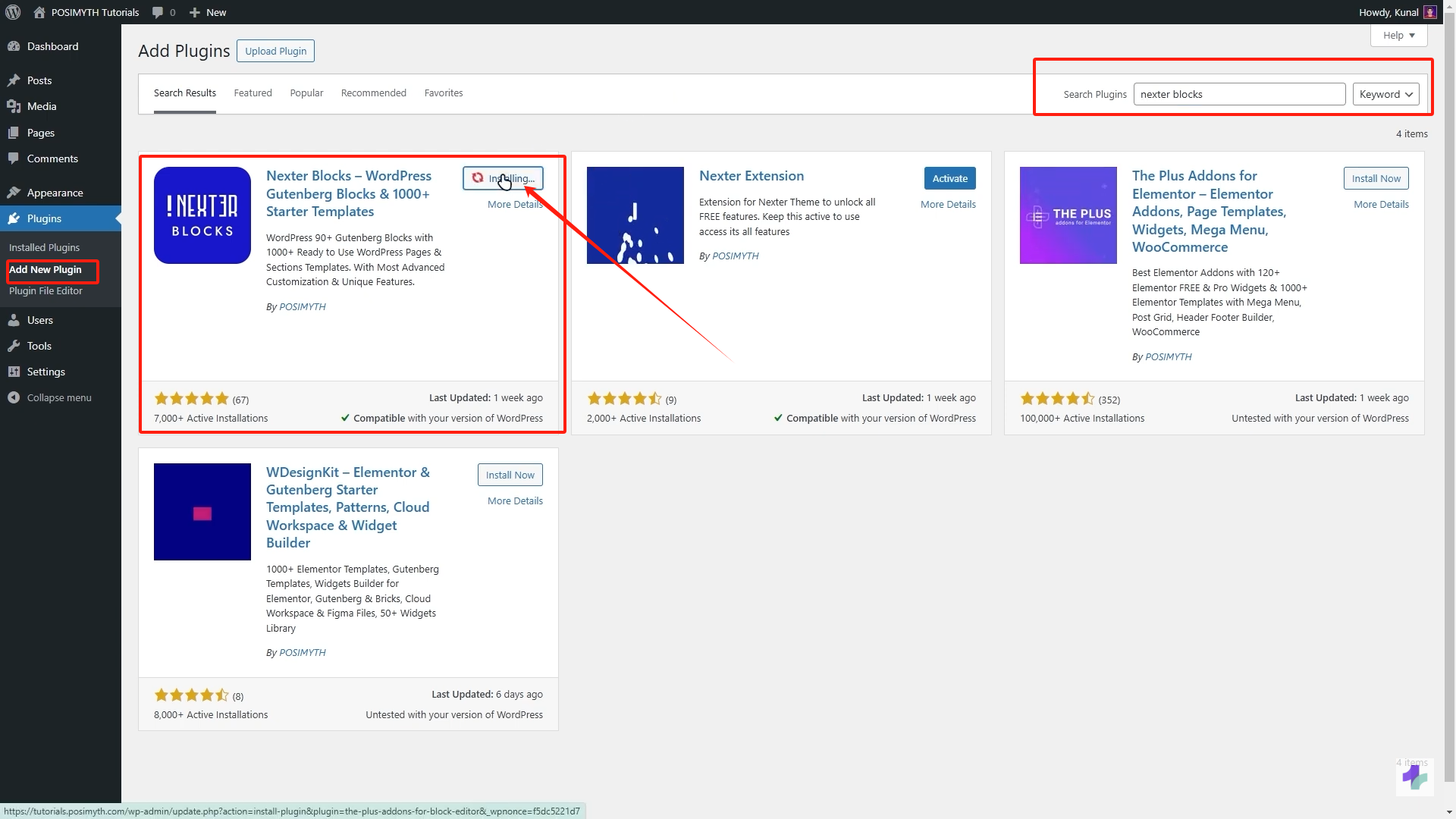Screen dimensions: 1456x819
Task: Click the Nexter Blocks plugin logo thumbnail
Action: coord(202,215)
